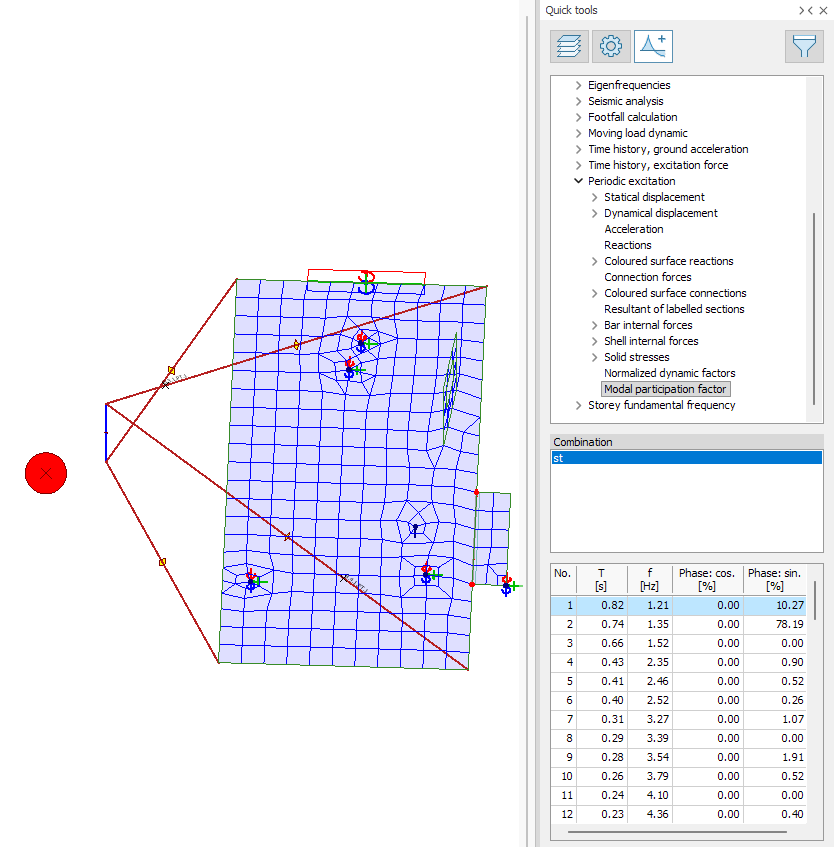
Task: Expand the Seismic analysis node
Action: pos(579,101)
